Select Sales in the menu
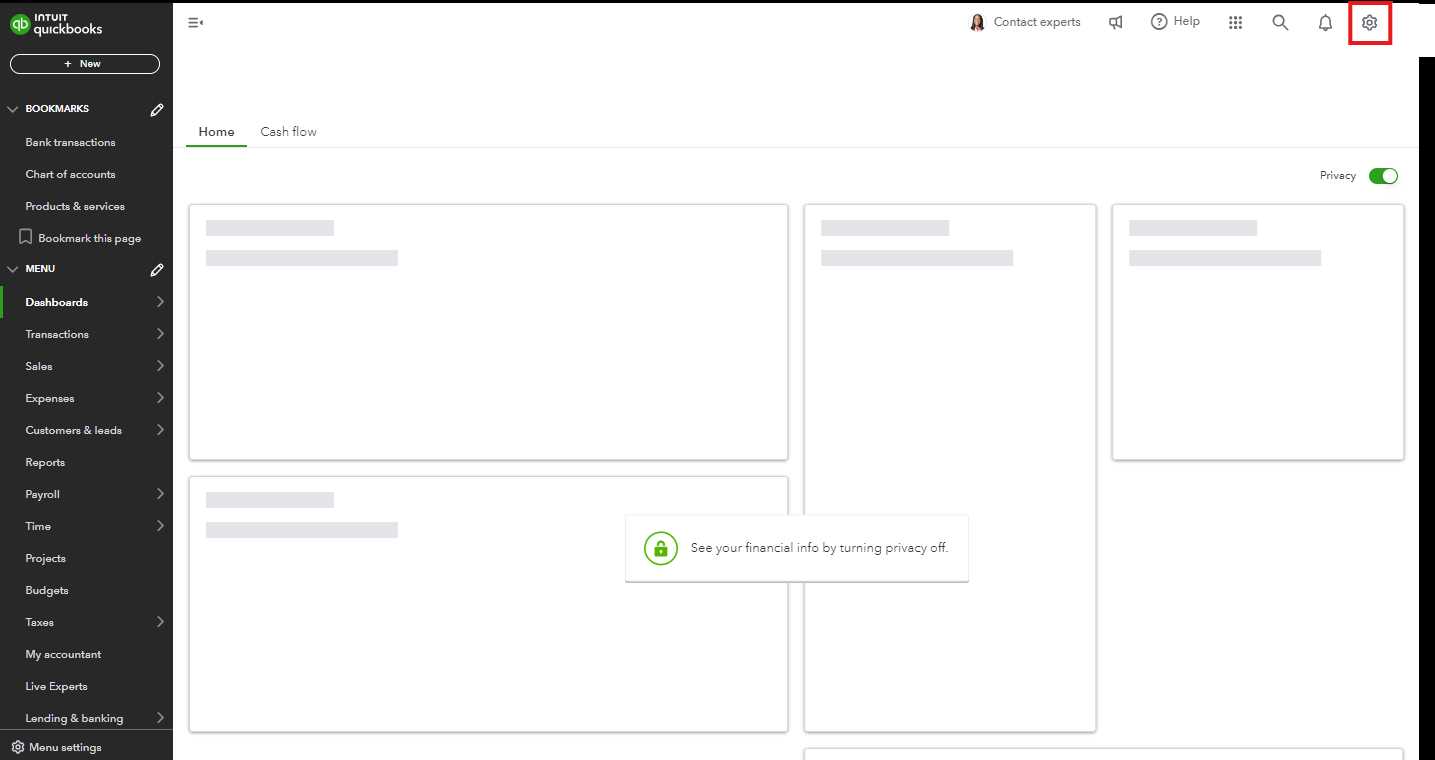1435x760 pixels. click(39, 366)
